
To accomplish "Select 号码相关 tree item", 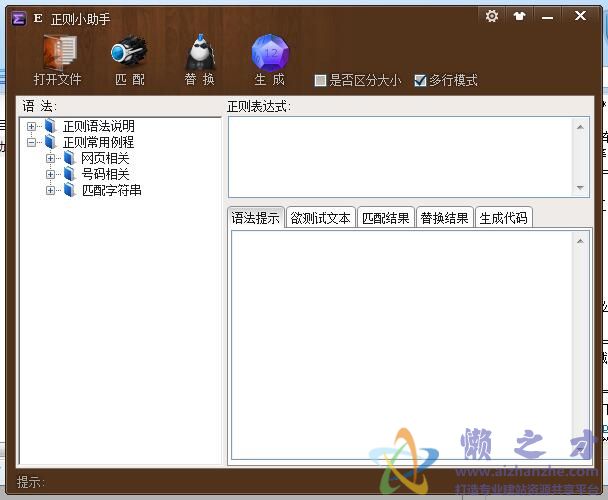I will click(x=105, y=174).
